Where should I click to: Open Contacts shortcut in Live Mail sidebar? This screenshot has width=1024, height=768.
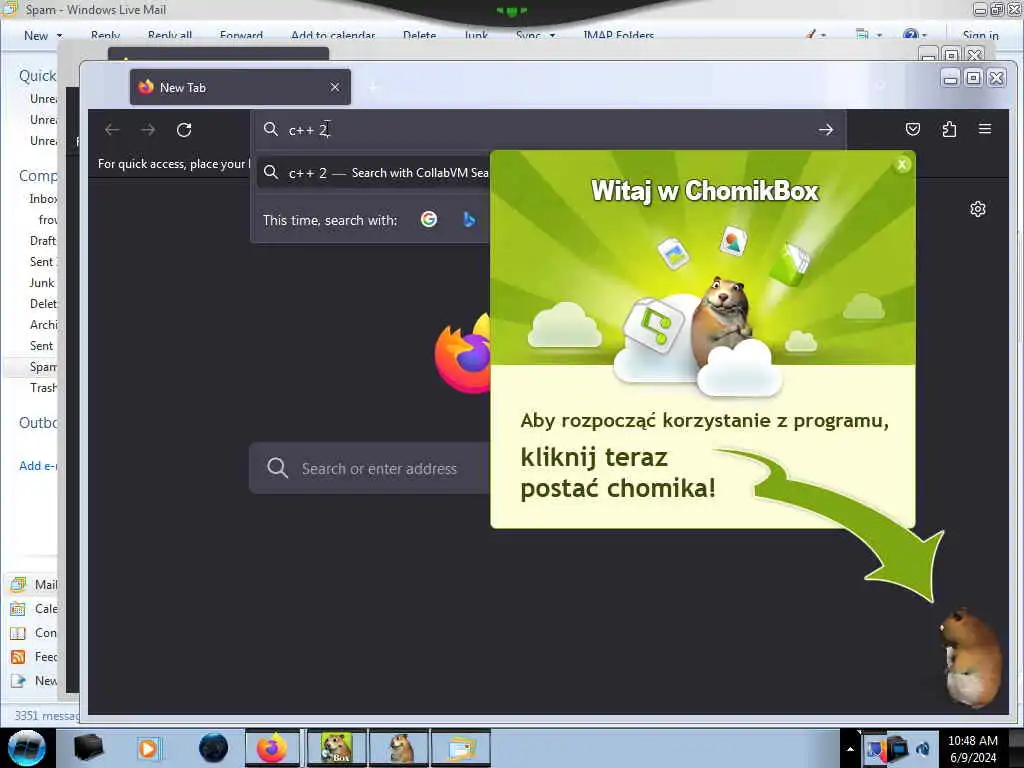click(x=35, y=633)
